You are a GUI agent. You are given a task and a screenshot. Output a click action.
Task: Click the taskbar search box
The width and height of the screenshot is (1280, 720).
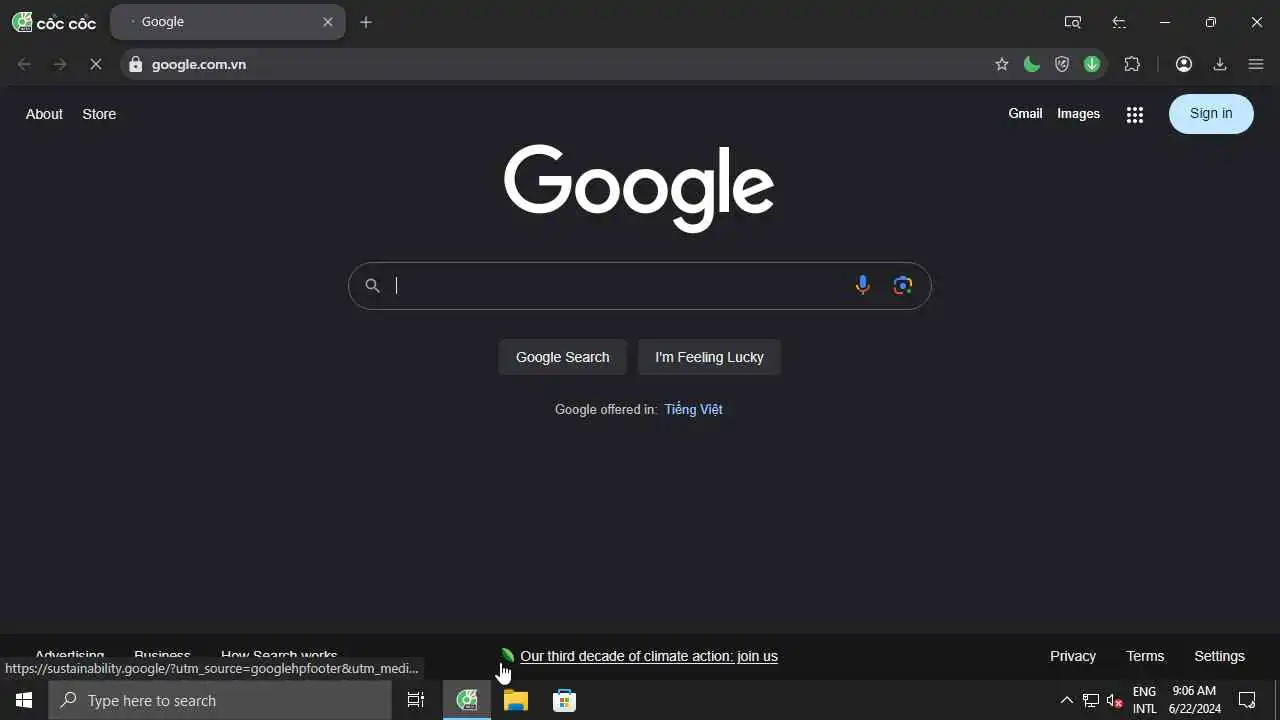220,700
